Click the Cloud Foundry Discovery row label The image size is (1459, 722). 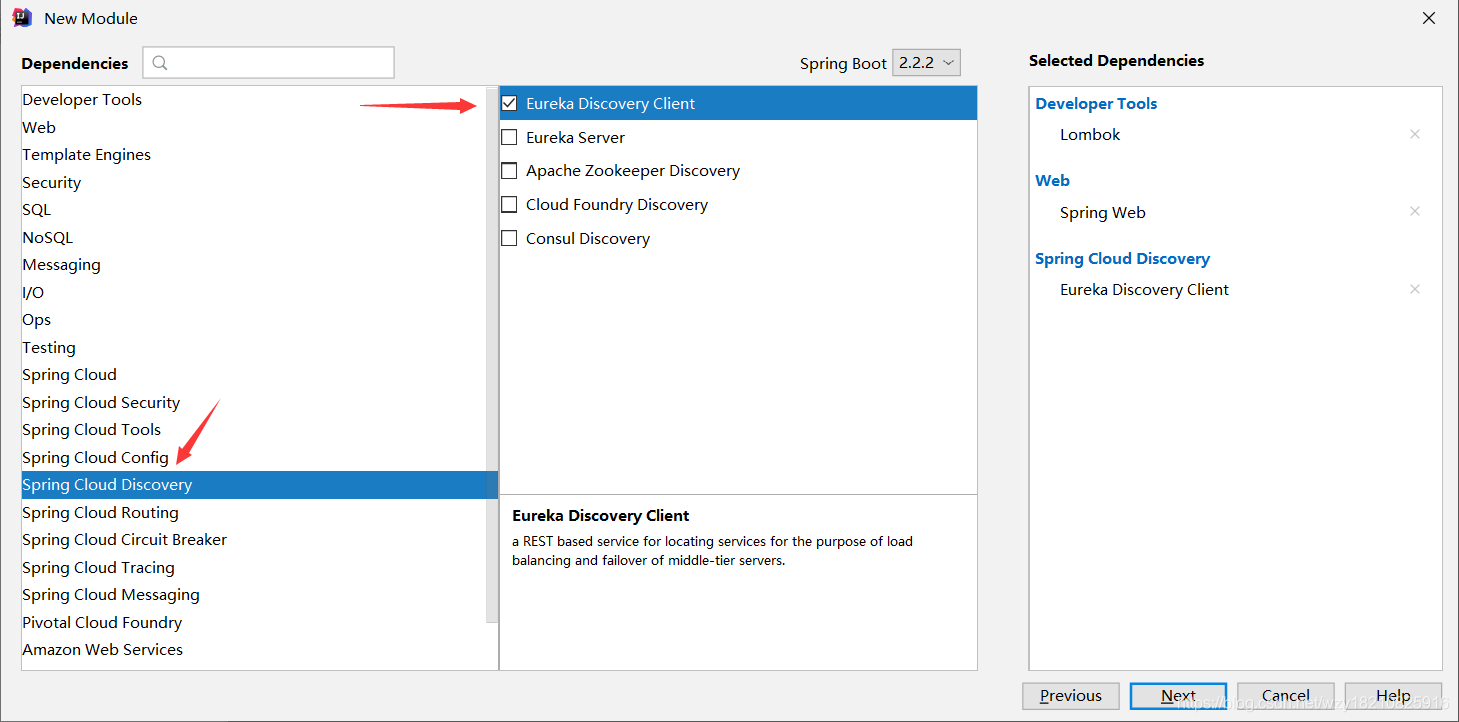pos(617,205)
